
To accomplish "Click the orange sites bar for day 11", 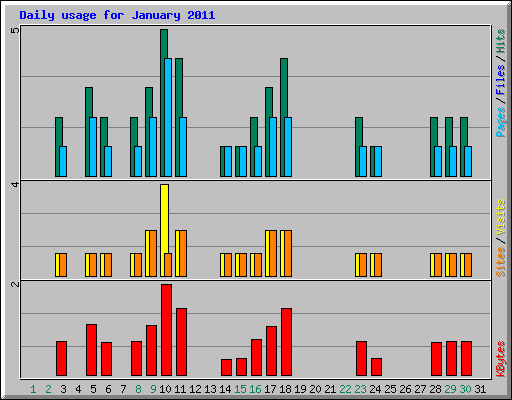I will (183, 253).
